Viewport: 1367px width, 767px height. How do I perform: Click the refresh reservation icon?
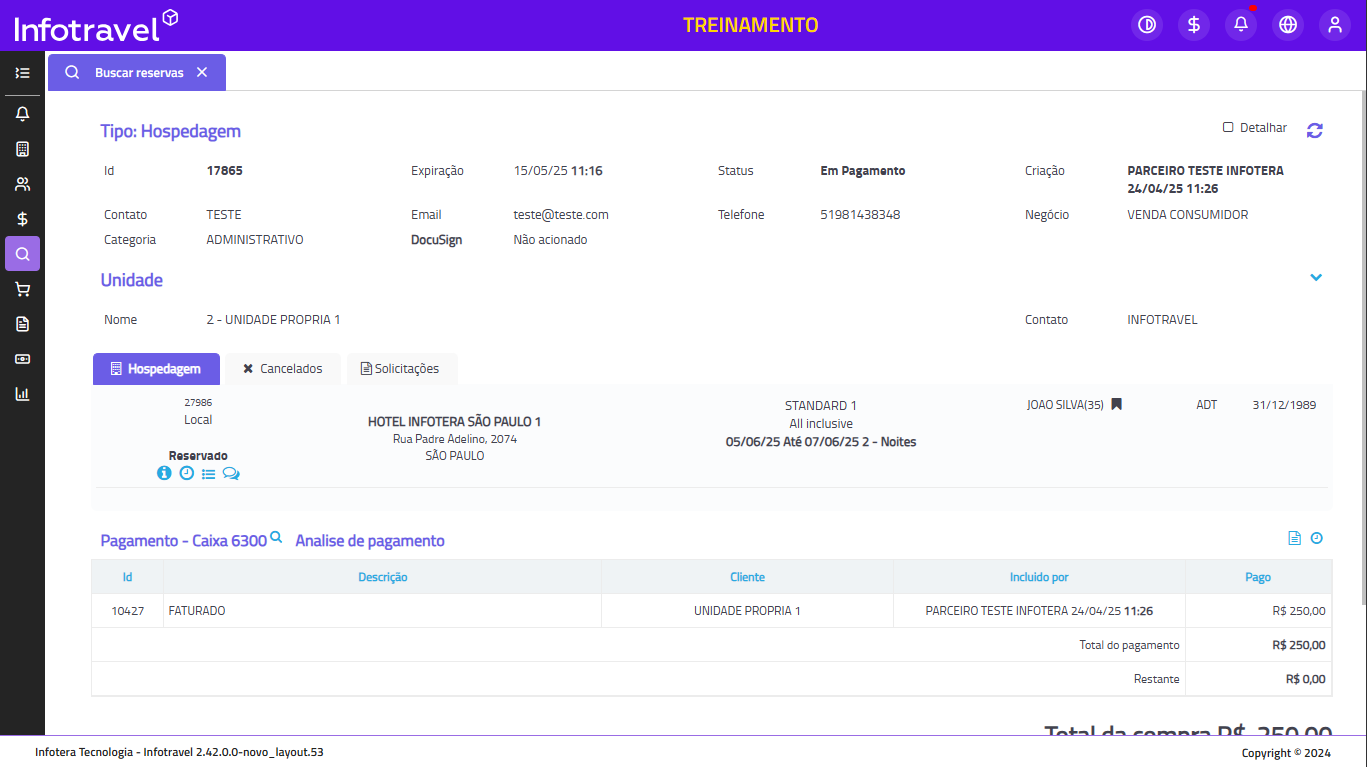[1314, 130]
